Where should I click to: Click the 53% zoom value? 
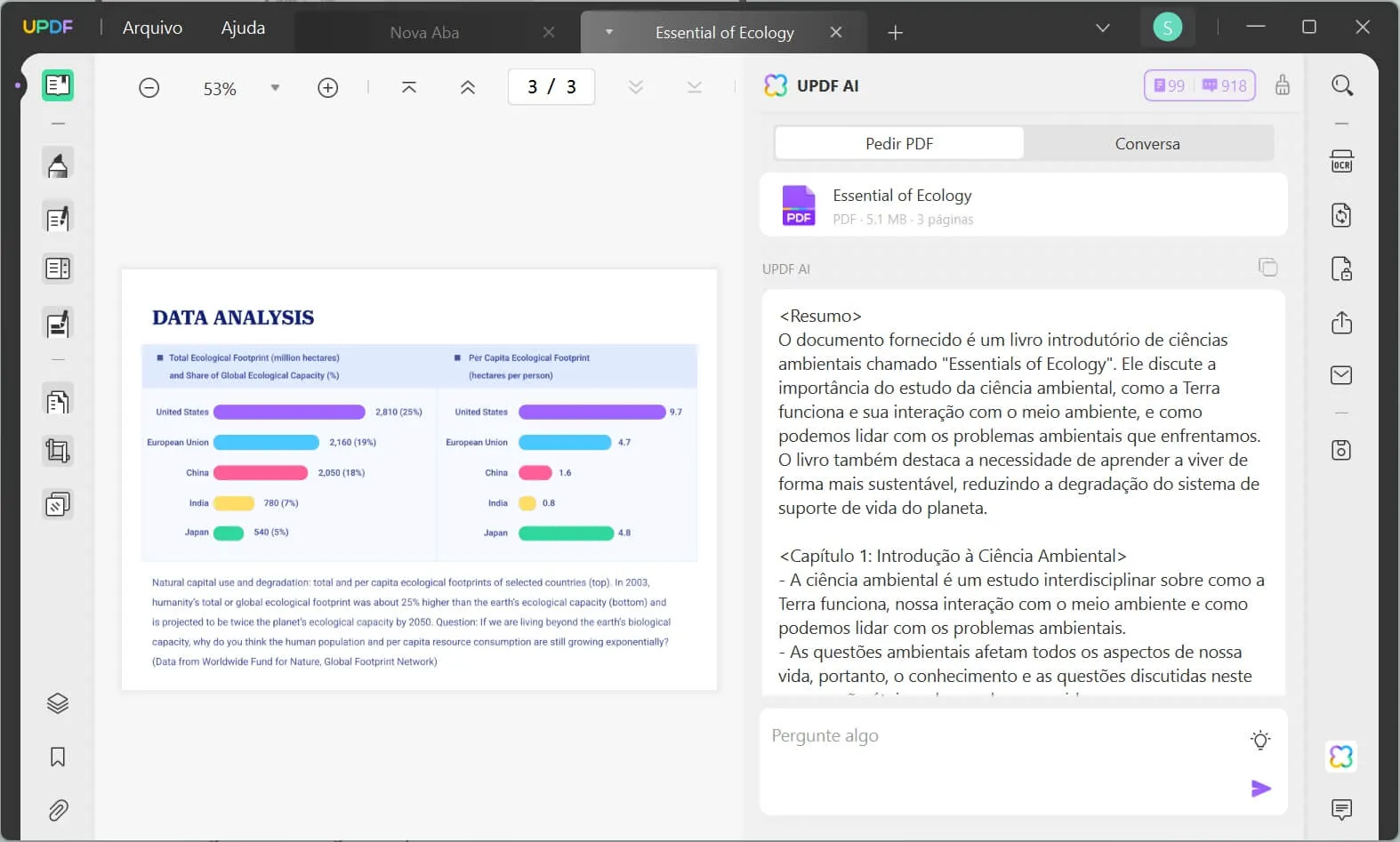220,89
